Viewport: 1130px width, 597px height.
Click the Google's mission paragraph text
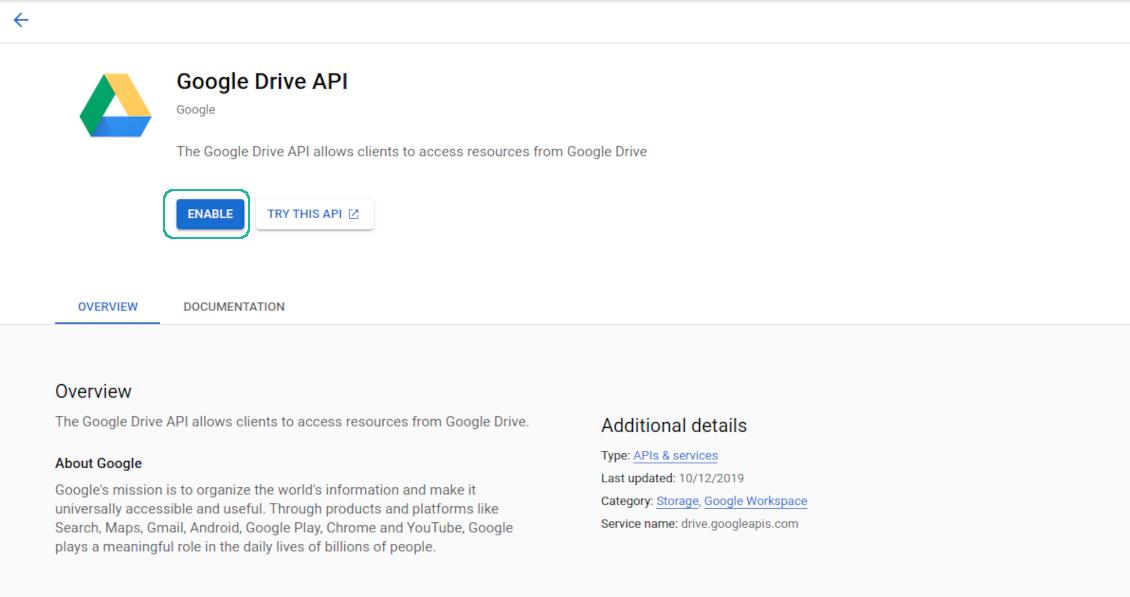tap(284, 518)
